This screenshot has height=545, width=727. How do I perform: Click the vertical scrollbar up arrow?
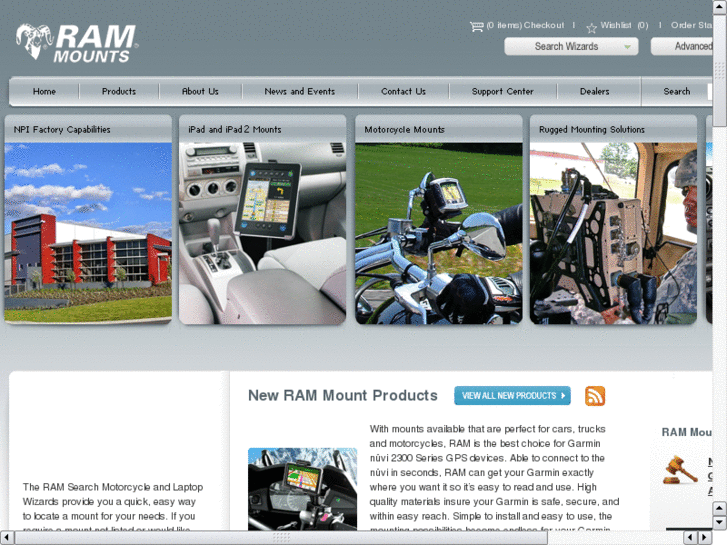click(x=720, y=6)
